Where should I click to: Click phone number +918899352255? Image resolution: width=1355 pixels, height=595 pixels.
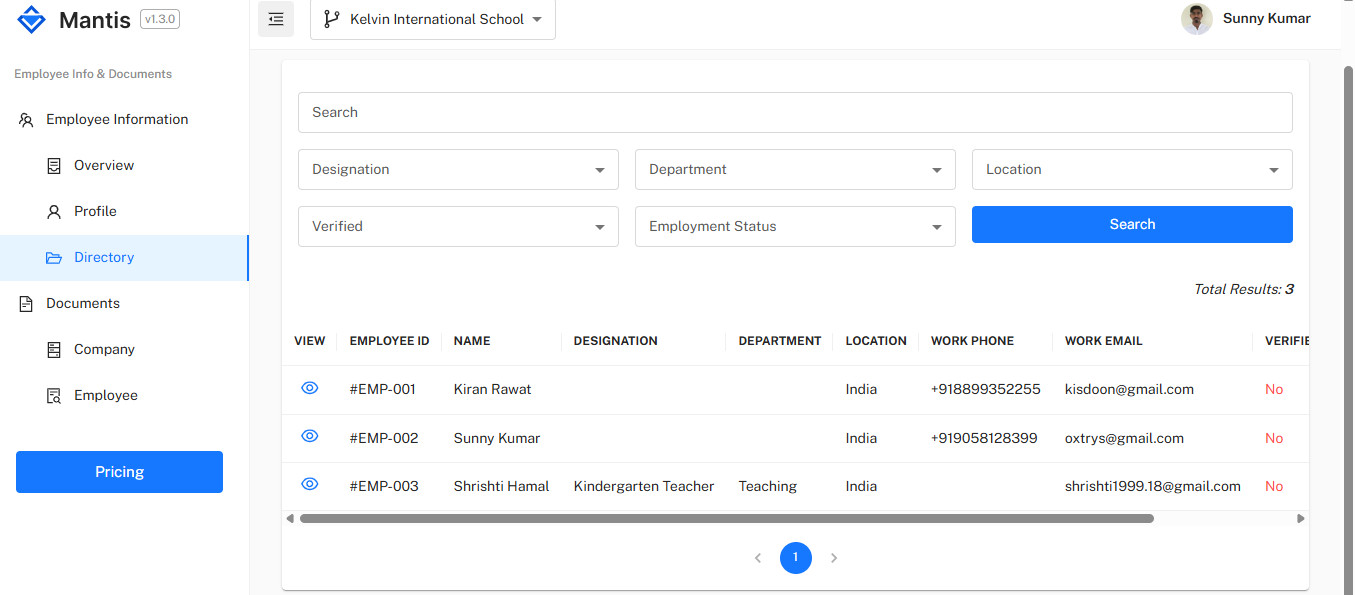pyautogui.click(x=985, y=389)
